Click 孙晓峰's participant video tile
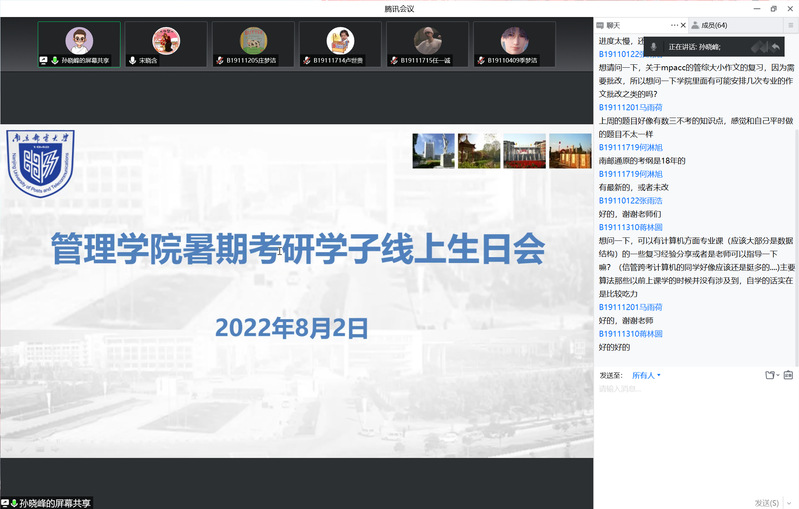 point(78,42)
